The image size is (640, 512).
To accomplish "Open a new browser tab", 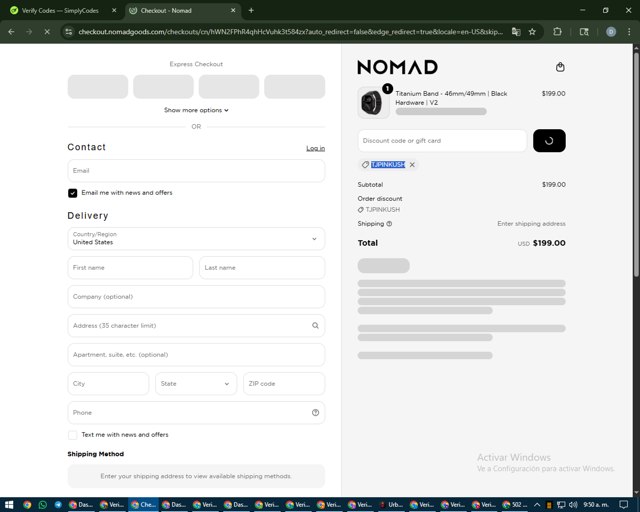I will click(x=251, y=11).
